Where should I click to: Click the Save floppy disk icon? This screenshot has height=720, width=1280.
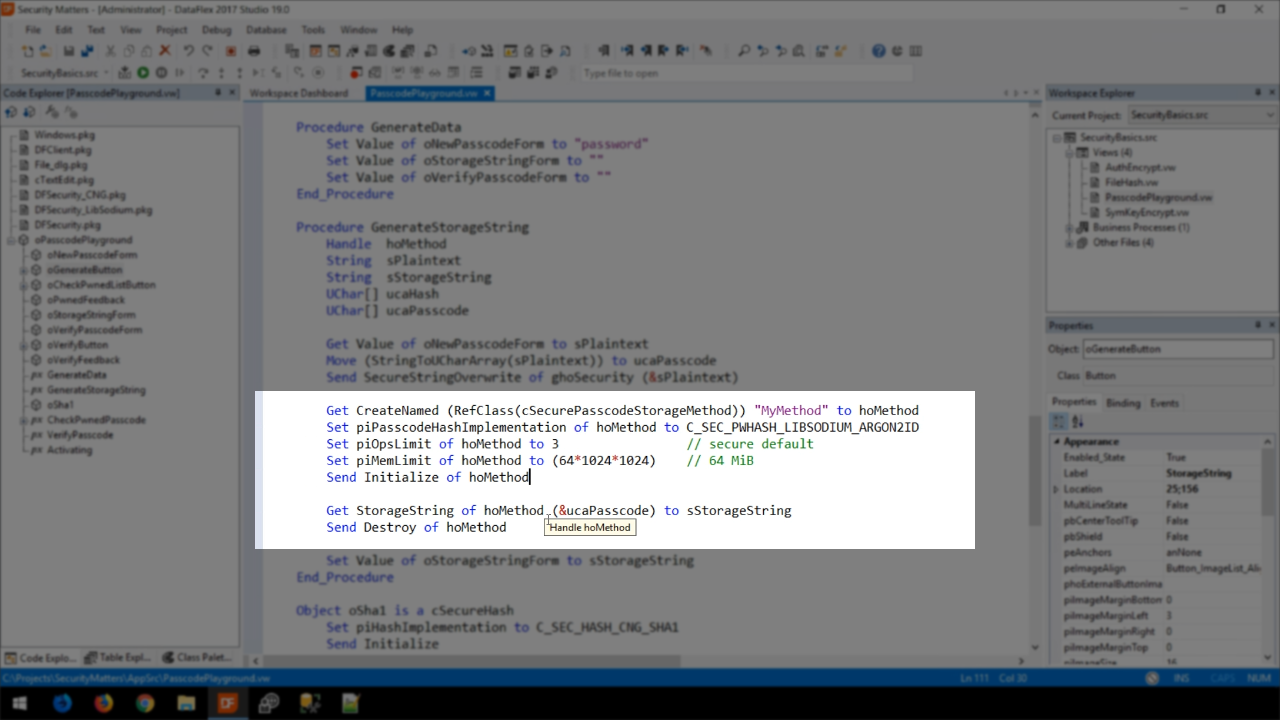[x=69, y=51]
